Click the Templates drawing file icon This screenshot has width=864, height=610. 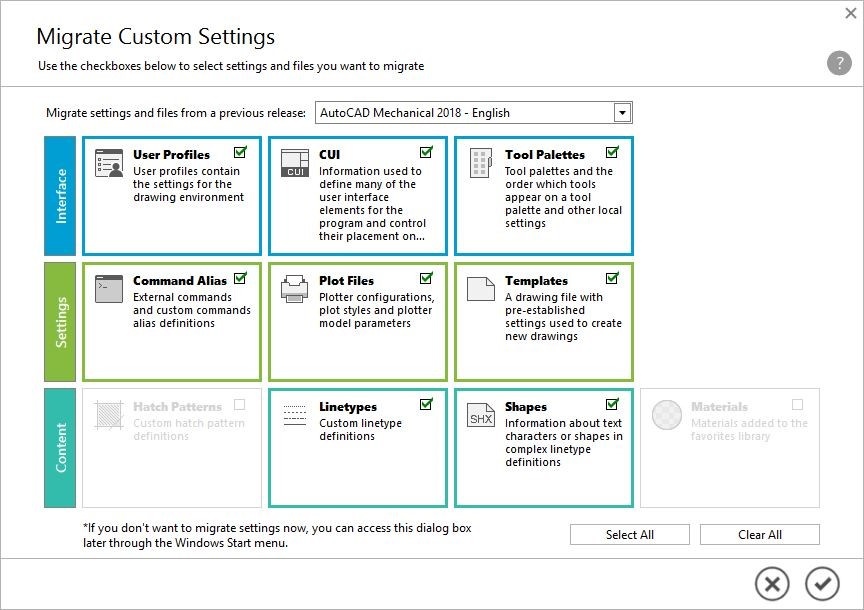click(480, 289)
